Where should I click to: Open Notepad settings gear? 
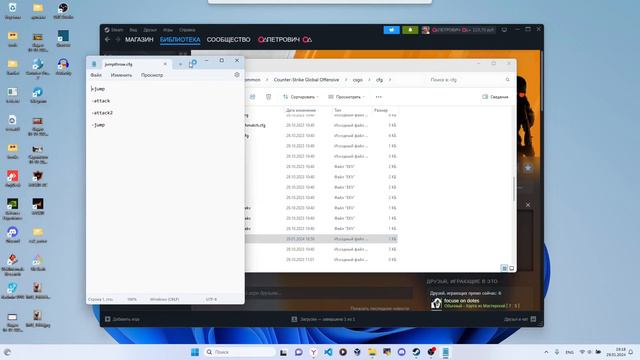tap(237, 75)
